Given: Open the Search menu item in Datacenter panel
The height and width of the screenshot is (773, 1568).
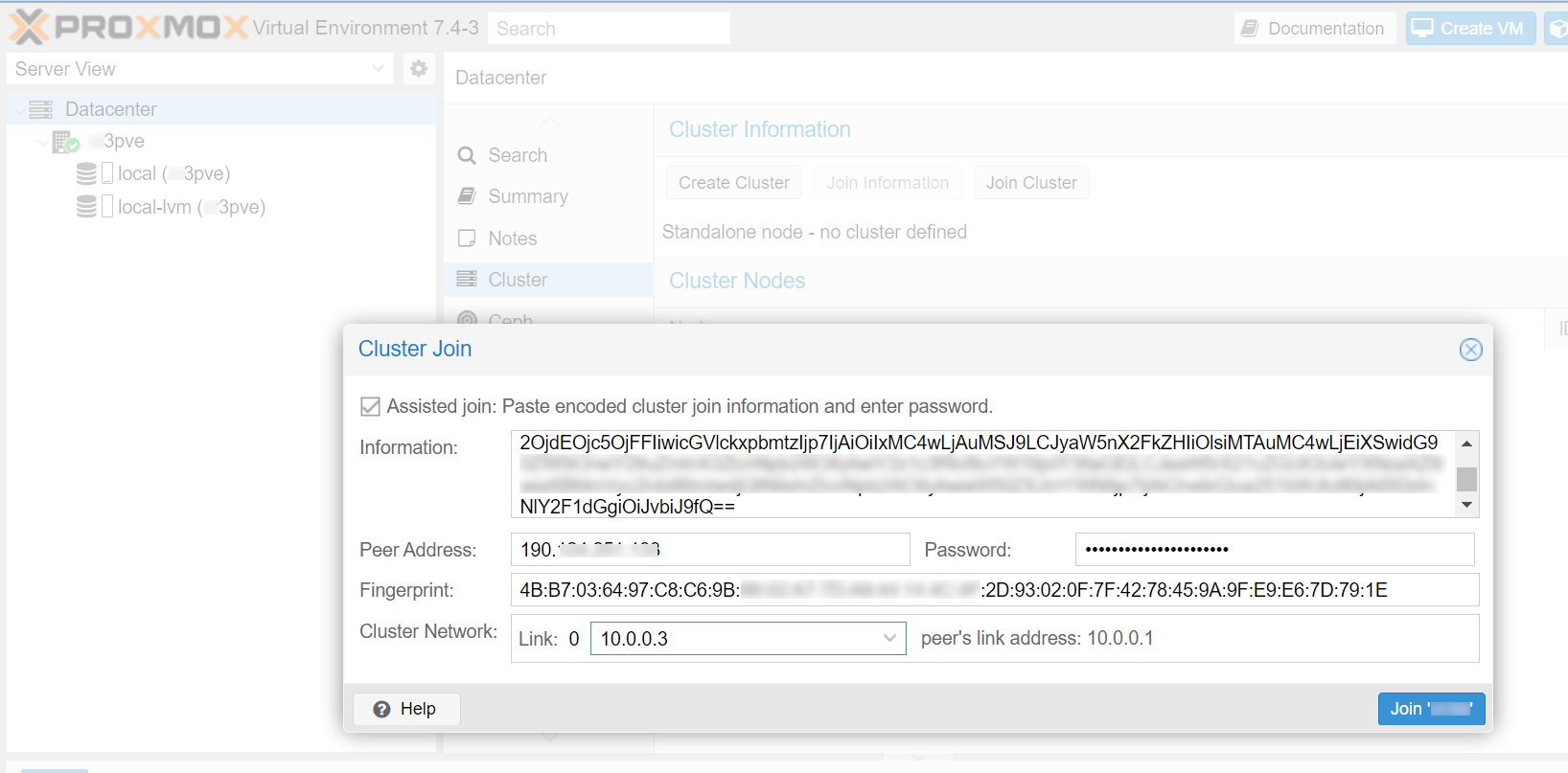Looking at the screenshot, I should 548,155.
